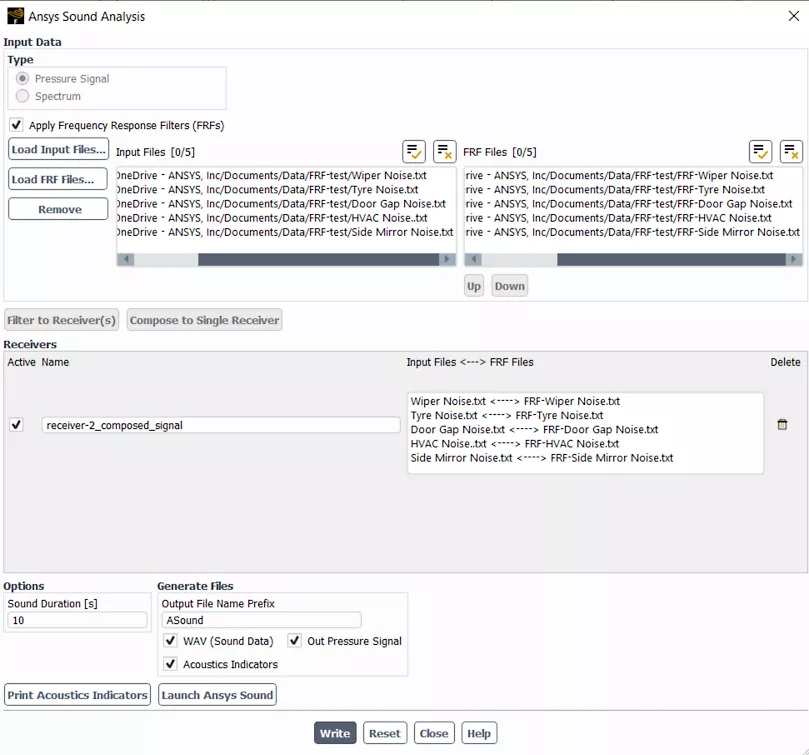Select FRF-HVAC Noise.txt in FRF Files list

pos(633,218)
